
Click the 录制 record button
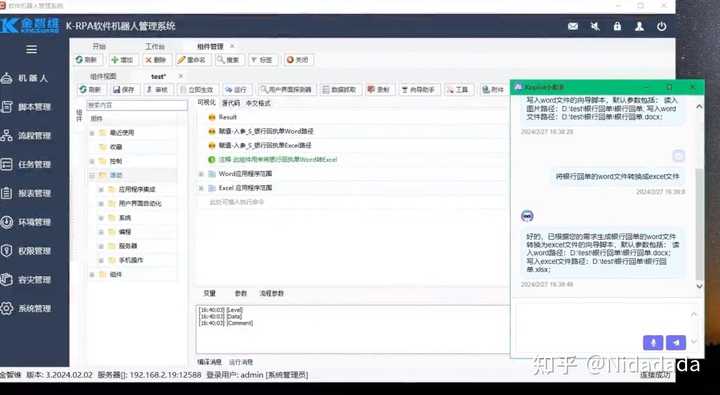pos(379,90)
